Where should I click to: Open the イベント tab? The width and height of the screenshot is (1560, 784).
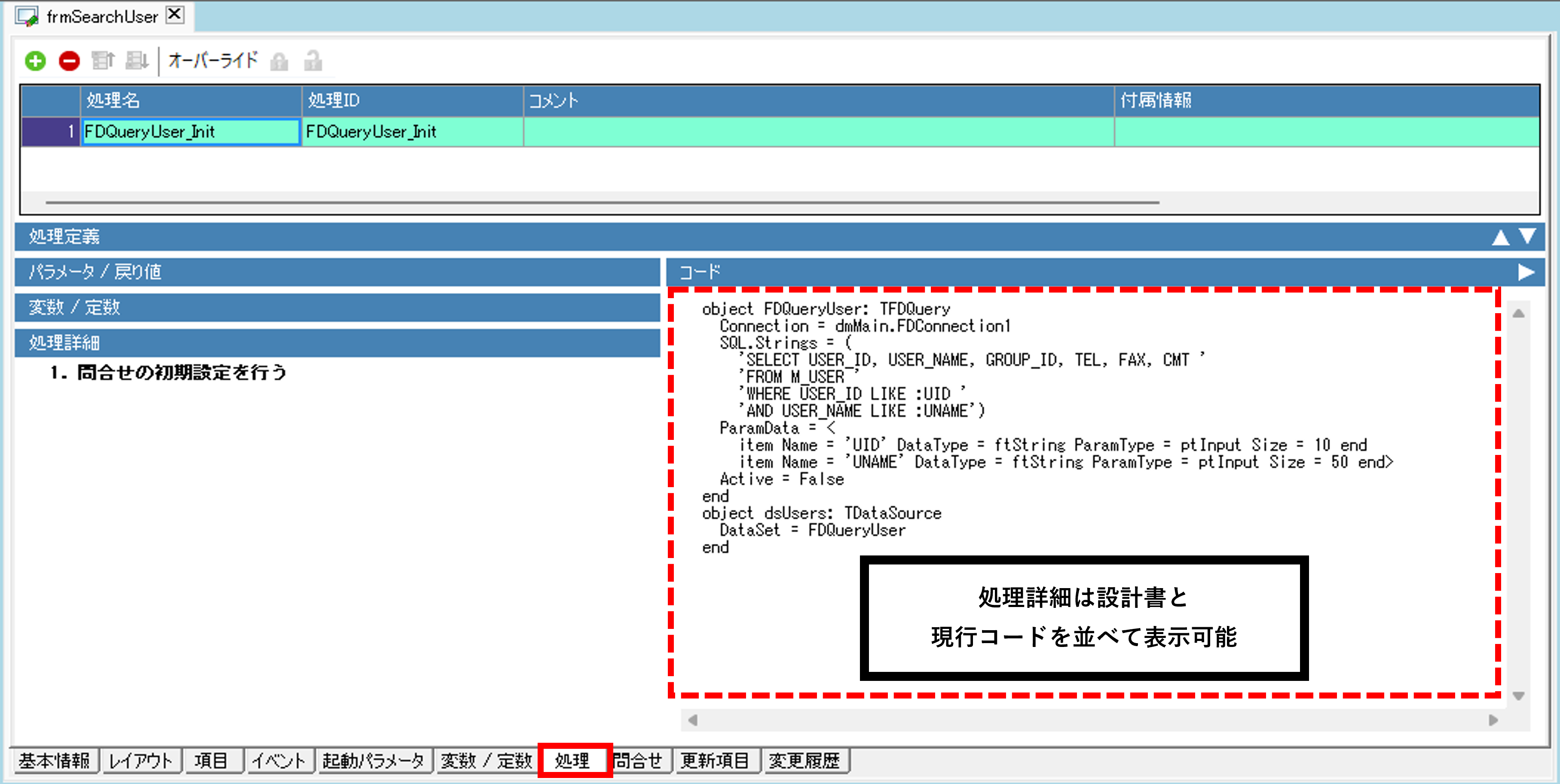pyautogui.click(x=278, y=760)
